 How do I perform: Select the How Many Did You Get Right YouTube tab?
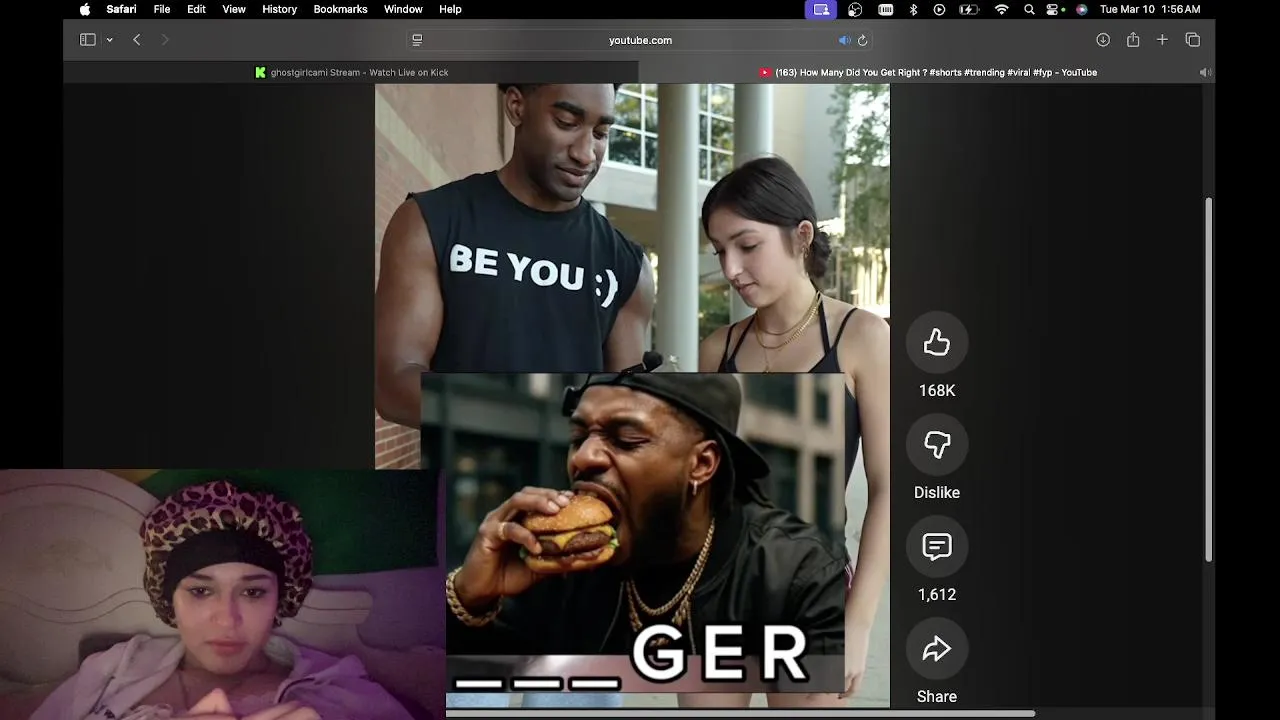(x=927, y=72)
